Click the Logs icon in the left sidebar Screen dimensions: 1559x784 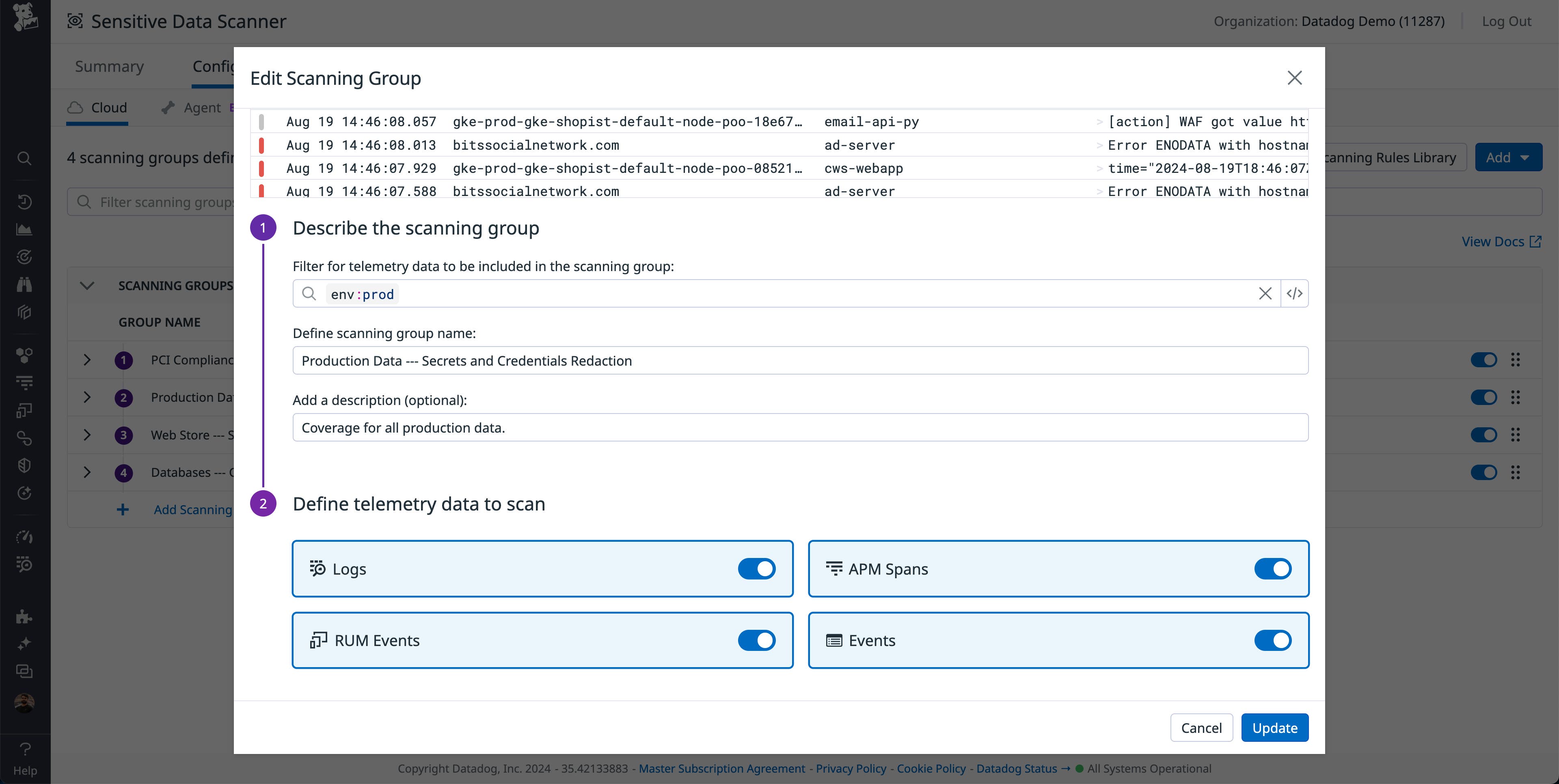[x=24, y=383]
